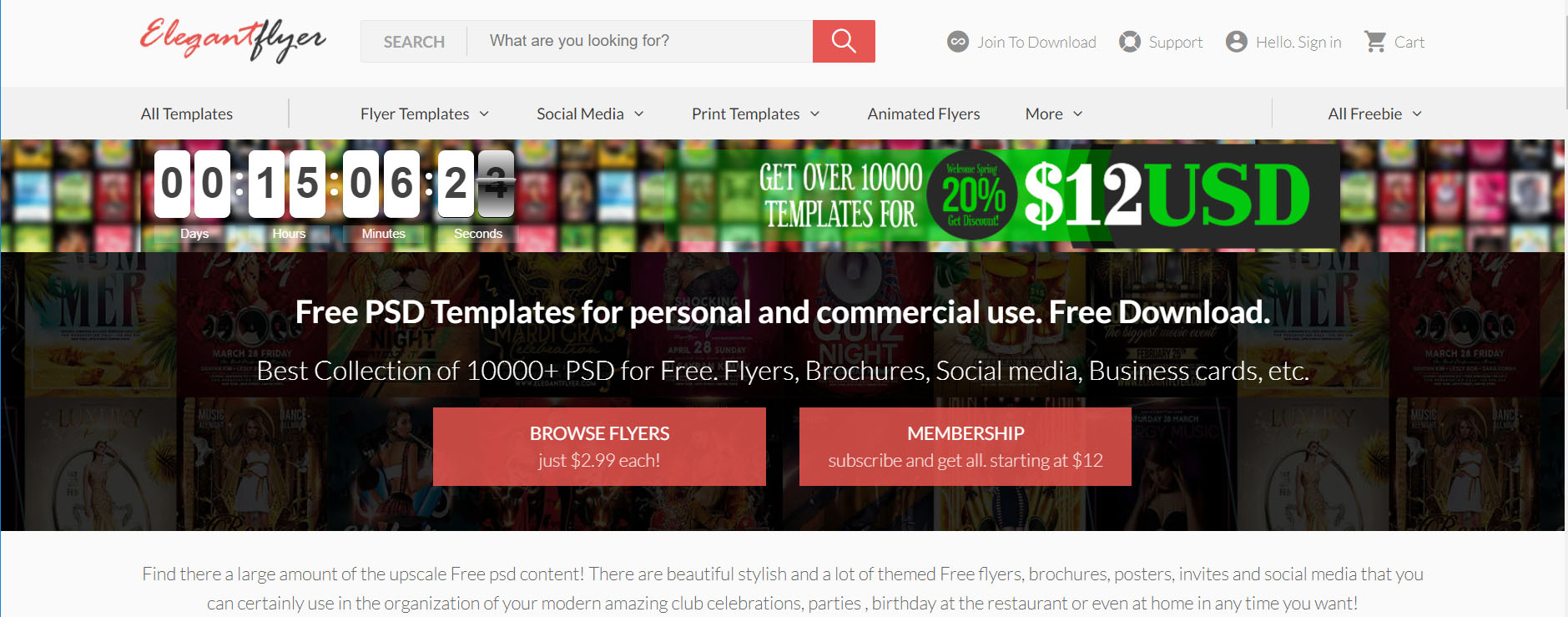Expand the Print Templates dropdown
The height and width of the screenshot is (617, 1568).
point(815,114)
